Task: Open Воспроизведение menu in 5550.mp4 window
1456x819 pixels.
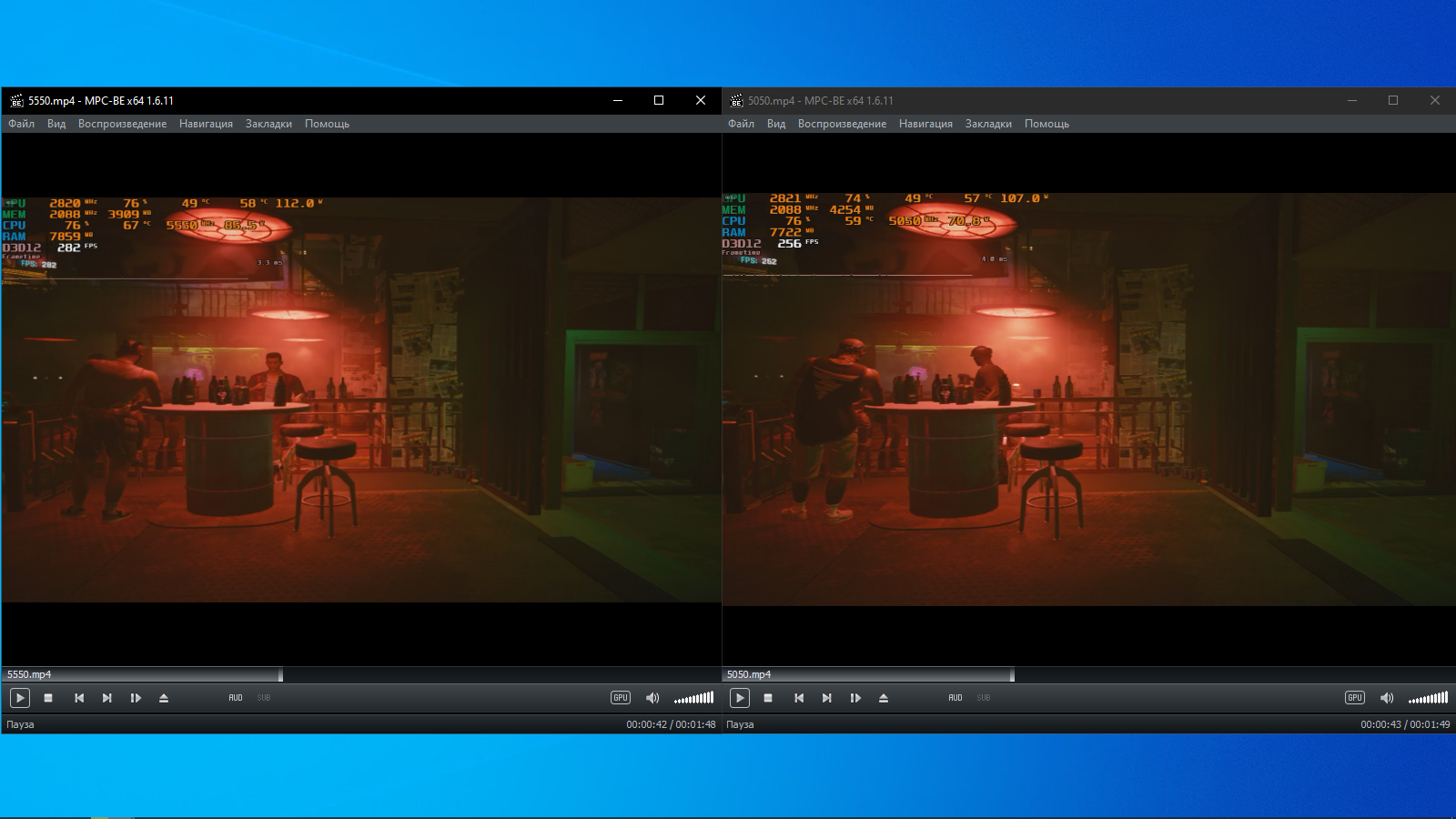Action: (122, 124)
